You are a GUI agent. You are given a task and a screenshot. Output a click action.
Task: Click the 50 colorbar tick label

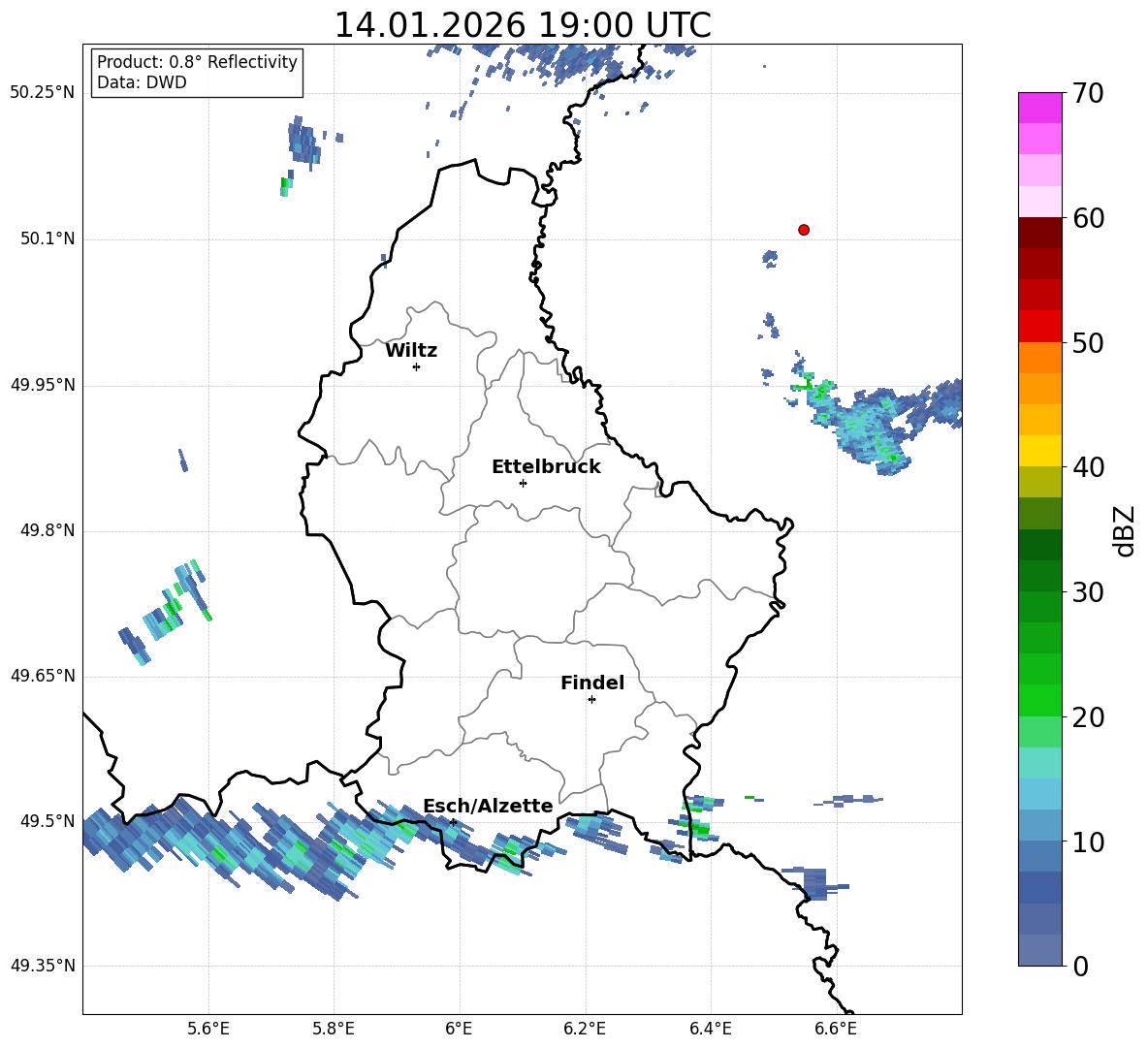[x=1088, y=343]
